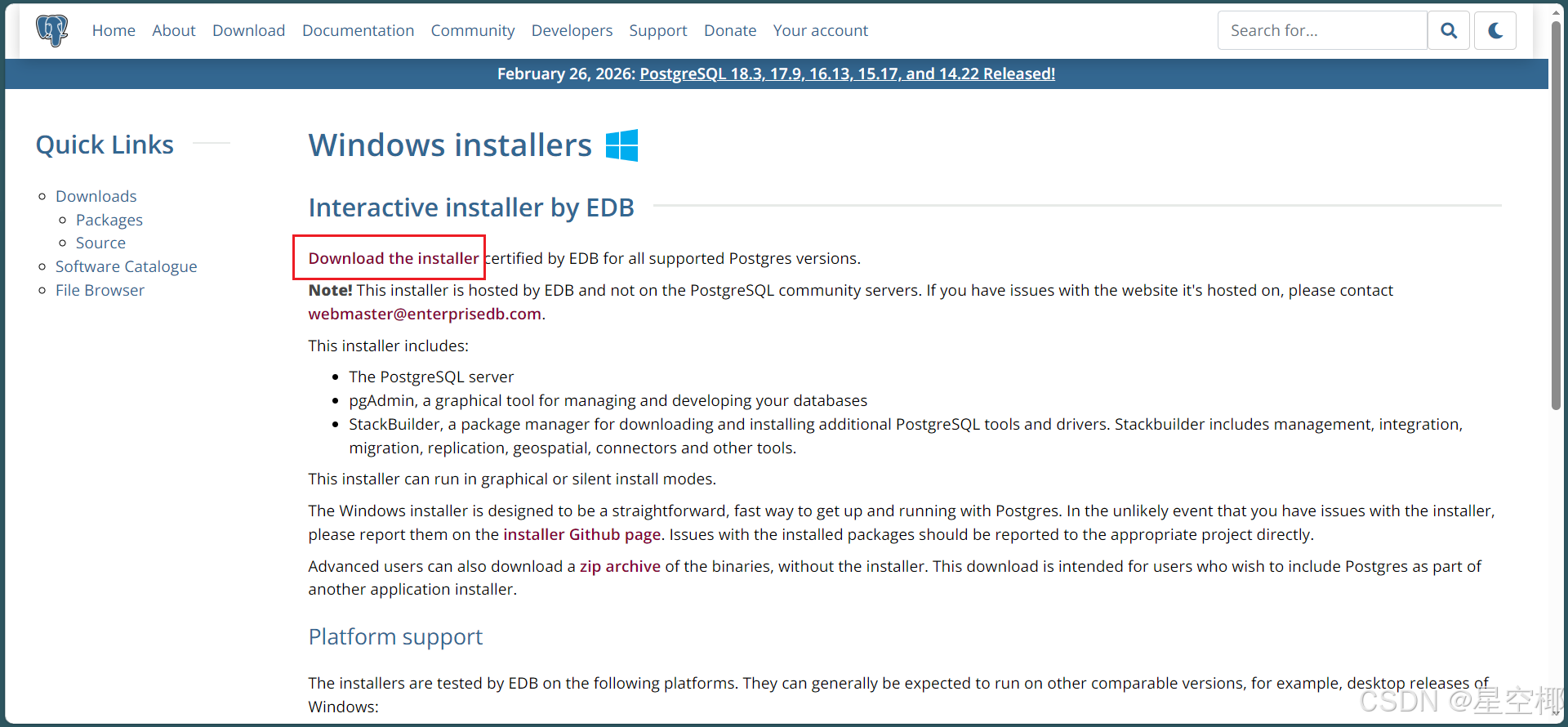Click 'The PostgreSQL server' bullet text
This screenshot has width=1568, height=727.
[431, 377]
